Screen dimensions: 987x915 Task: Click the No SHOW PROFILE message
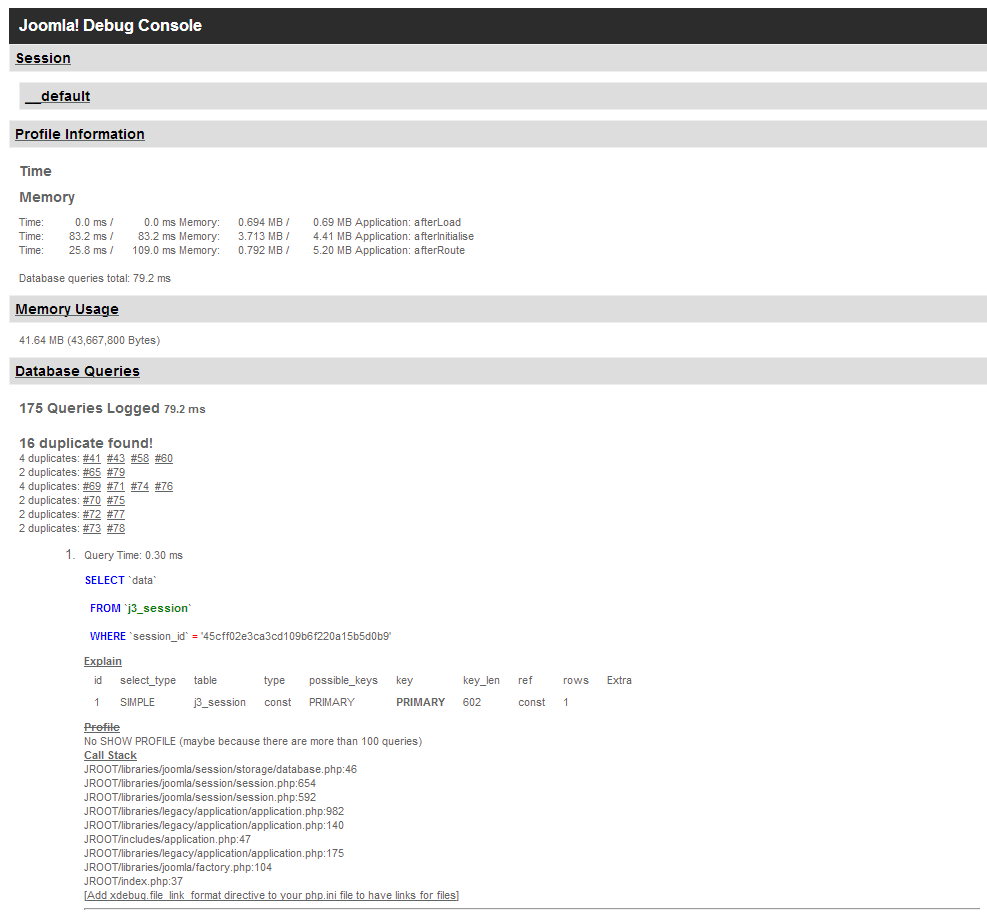tap(253, 741)
